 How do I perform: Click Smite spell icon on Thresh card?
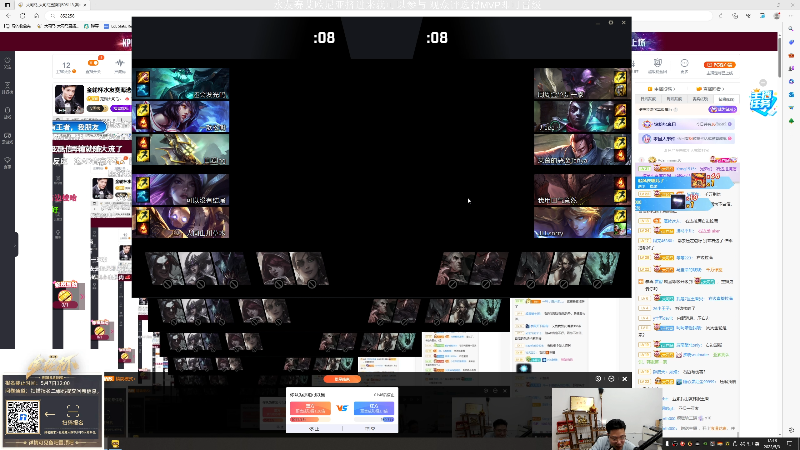(142, 78)
